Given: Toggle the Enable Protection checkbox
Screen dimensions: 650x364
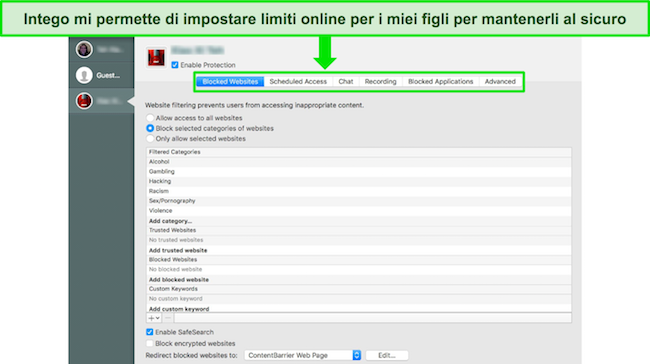Looking at the screenshot, I should coord(175,65).
